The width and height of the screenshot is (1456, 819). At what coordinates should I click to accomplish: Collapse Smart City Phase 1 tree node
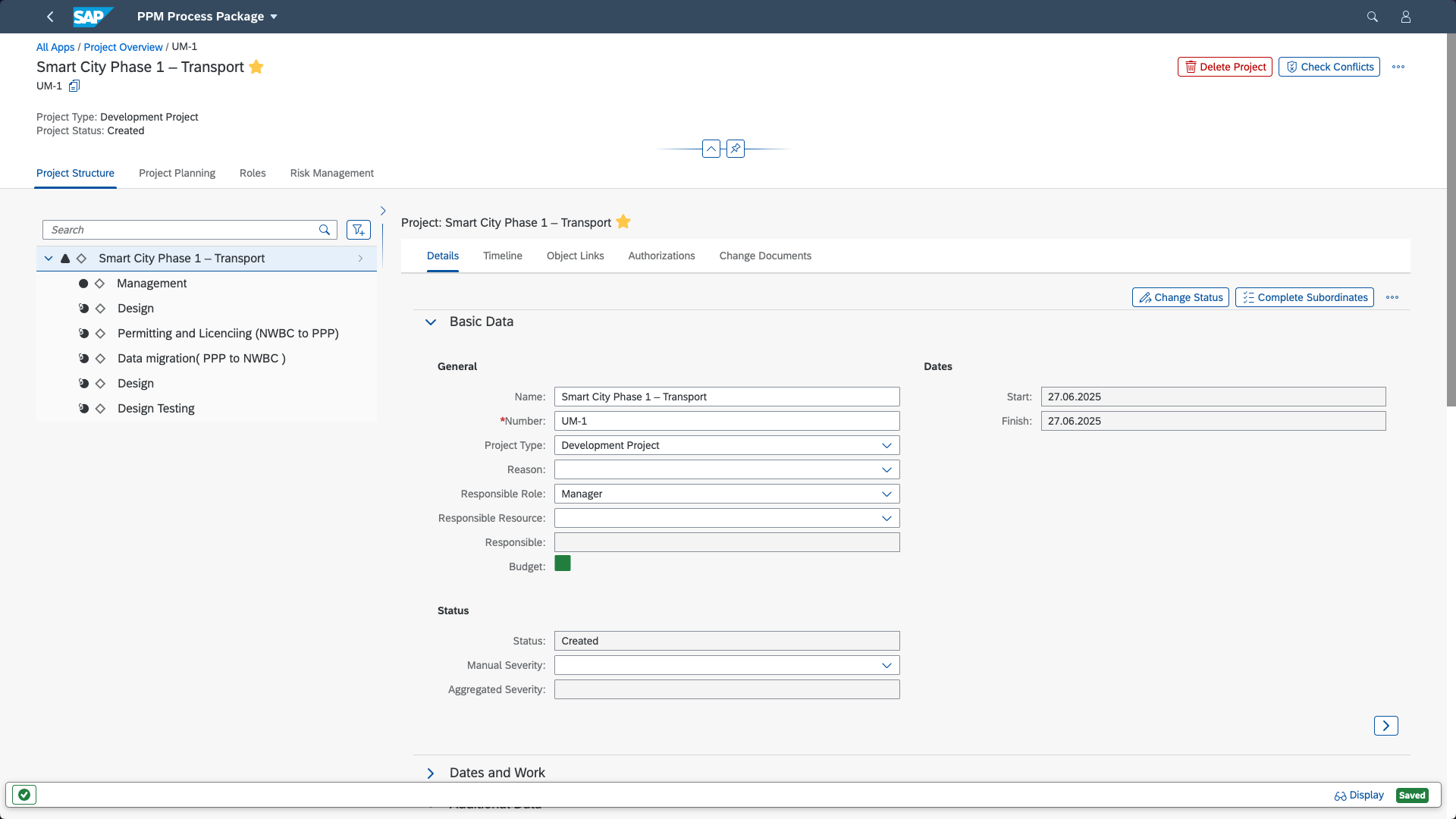coord(49,259)
